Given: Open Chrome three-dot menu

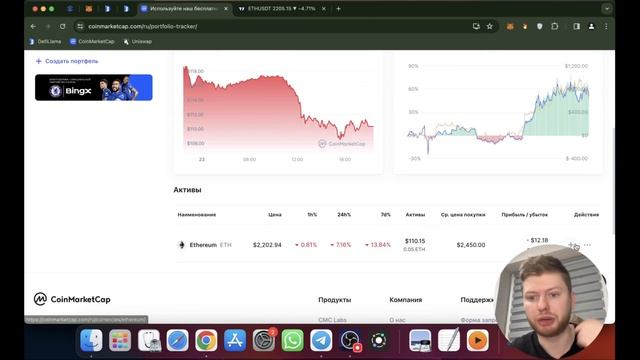Looking at the screenshot, I should [606, 26].
